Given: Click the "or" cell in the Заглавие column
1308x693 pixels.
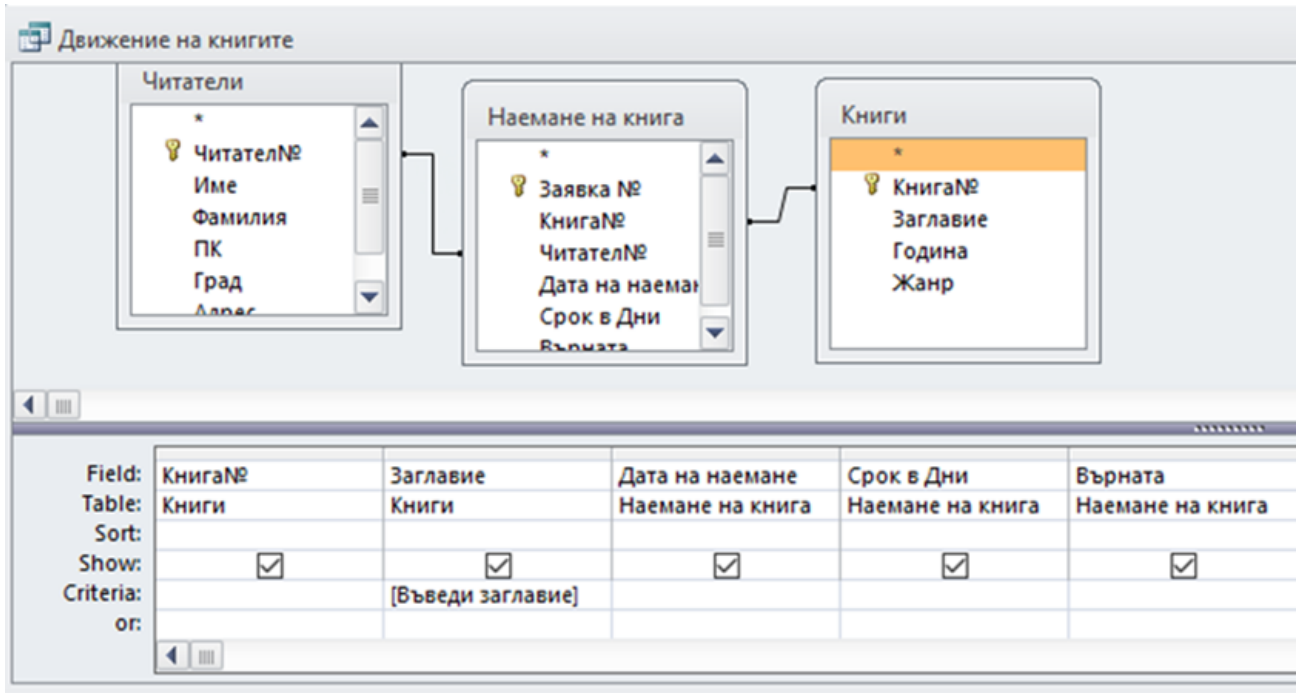Looking at the screenshot, I should 497,624.
